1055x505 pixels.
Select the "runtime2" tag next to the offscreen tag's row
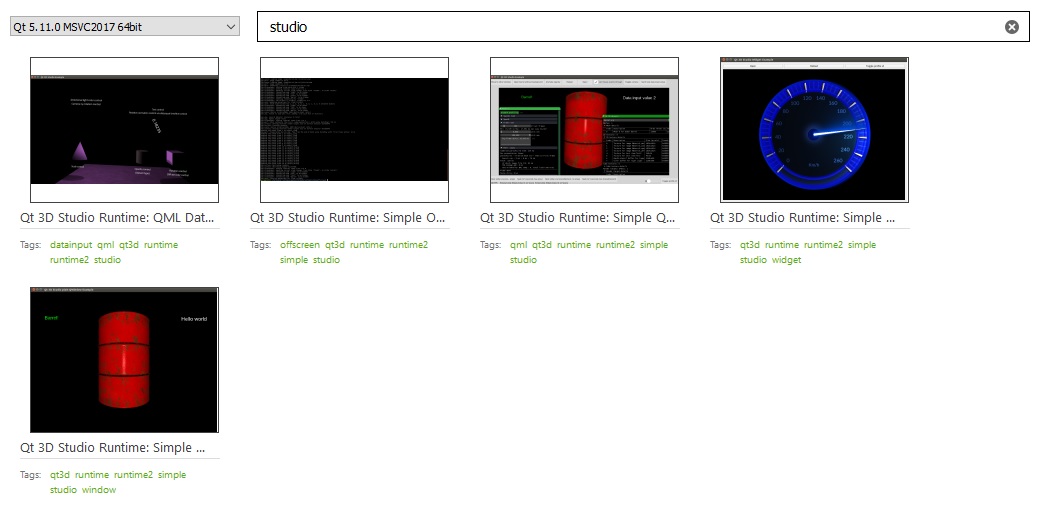(408, 245)
